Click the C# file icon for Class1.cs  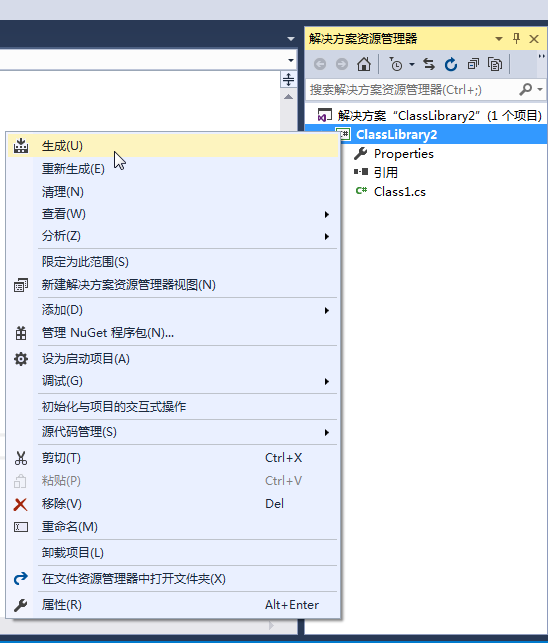point(361,191)
